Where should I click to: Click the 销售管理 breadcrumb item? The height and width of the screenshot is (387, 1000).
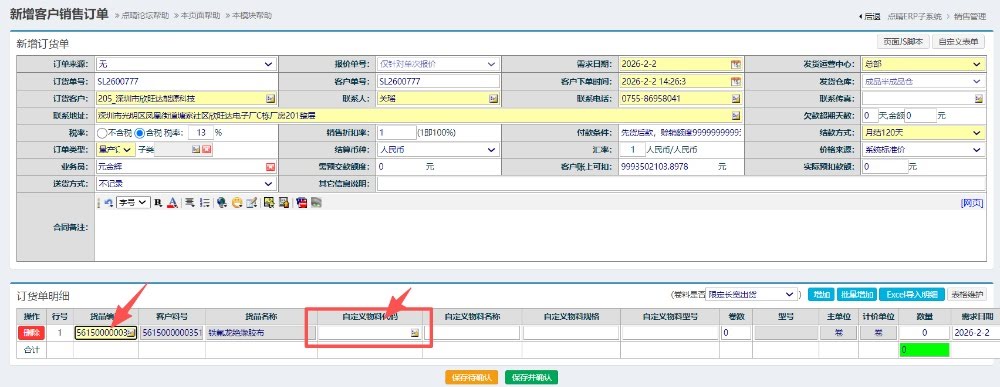(x=969, y=17)
